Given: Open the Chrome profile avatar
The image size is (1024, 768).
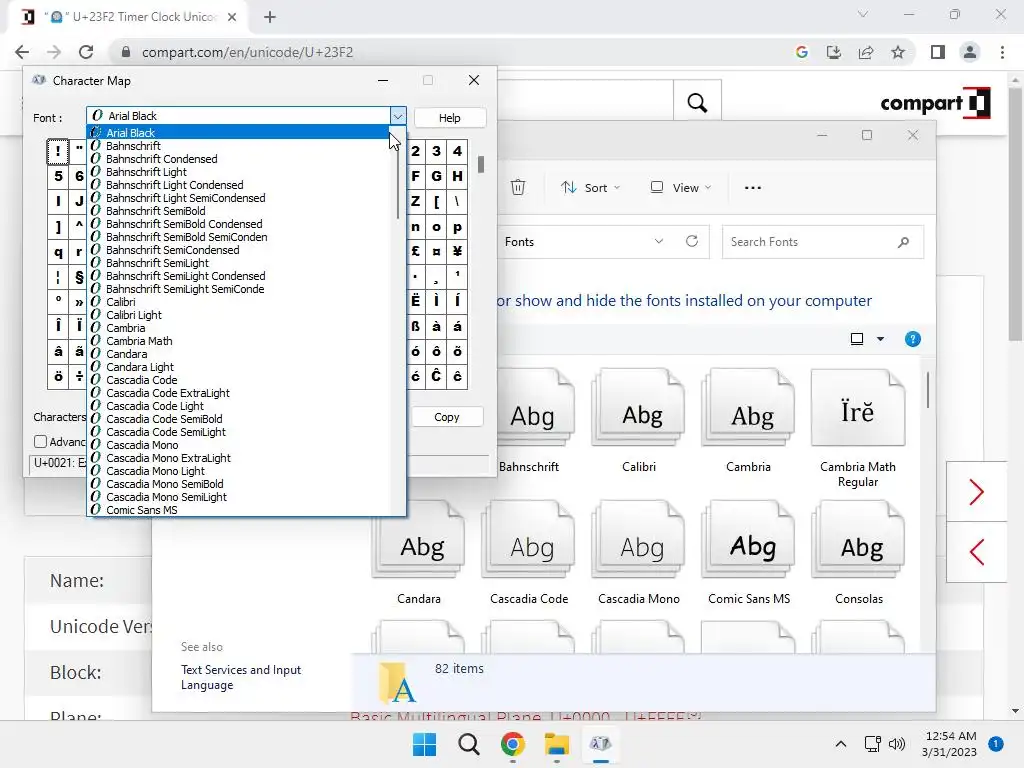Looking at the screenshot, I should click(x=970, y=52).
